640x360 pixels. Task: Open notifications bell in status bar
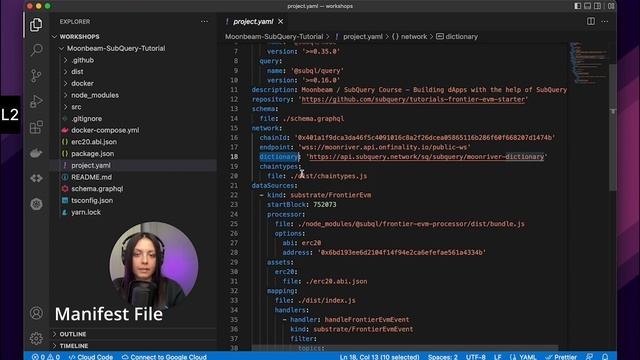point(605,357)
